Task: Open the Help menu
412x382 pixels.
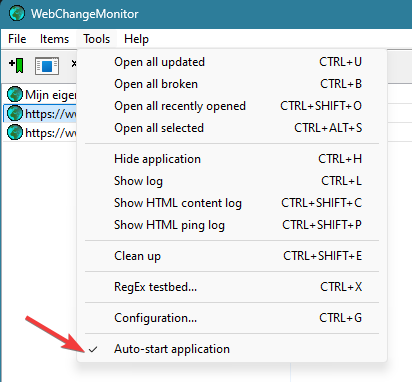Action: click(136, 39)
